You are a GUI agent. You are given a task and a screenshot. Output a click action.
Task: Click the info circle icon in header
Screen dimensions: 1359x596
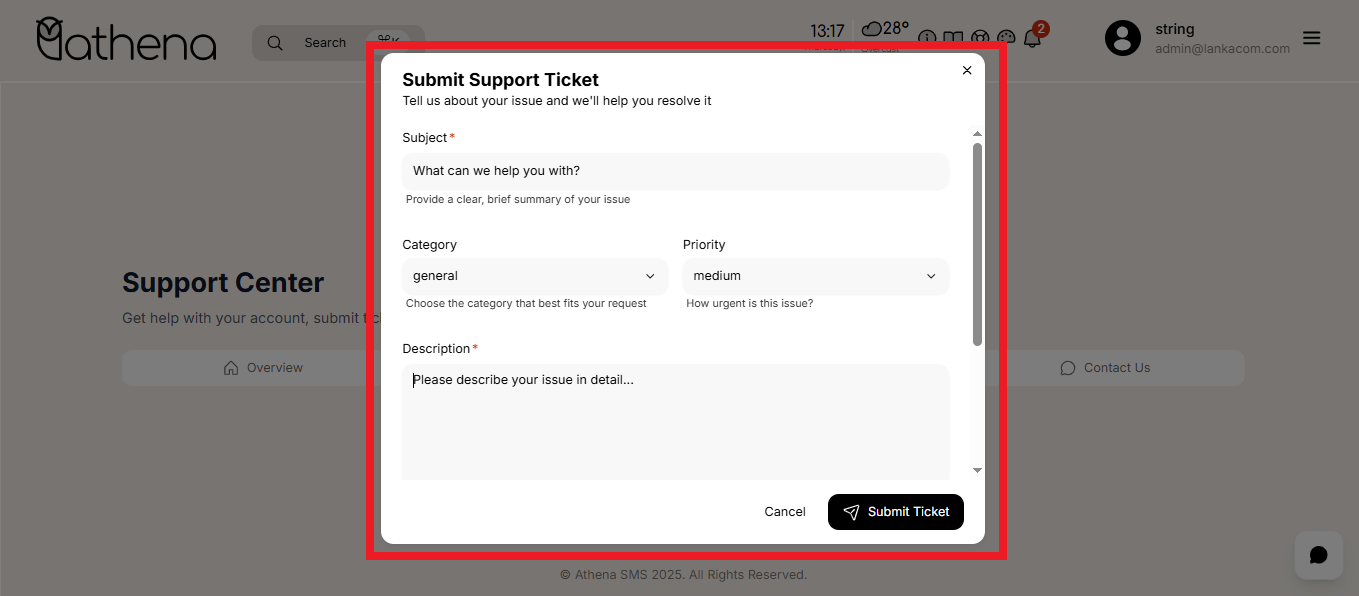click(927, 38)
